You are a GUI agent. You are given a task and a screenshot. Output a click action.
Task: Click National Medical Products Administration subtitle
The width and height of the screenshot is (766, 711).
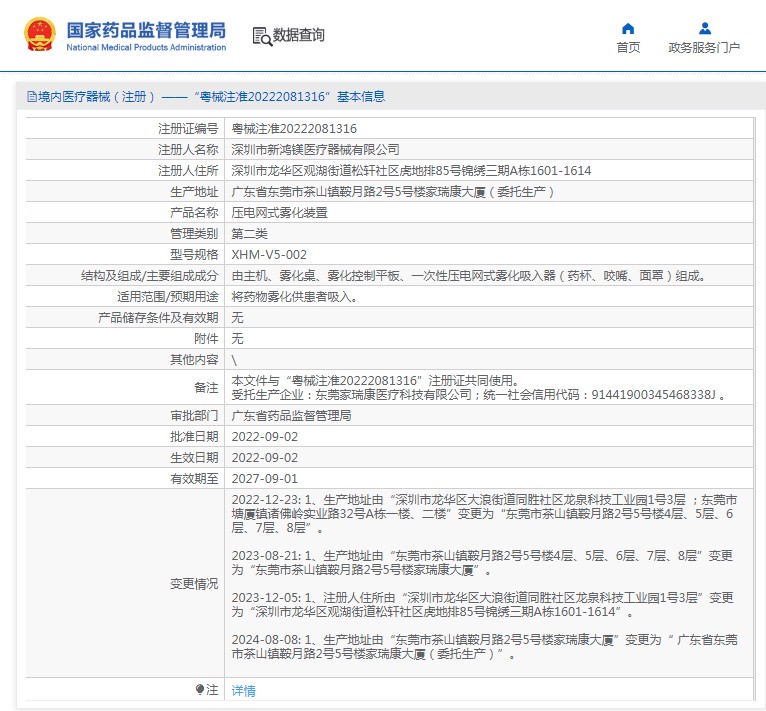tap(146, 47)
